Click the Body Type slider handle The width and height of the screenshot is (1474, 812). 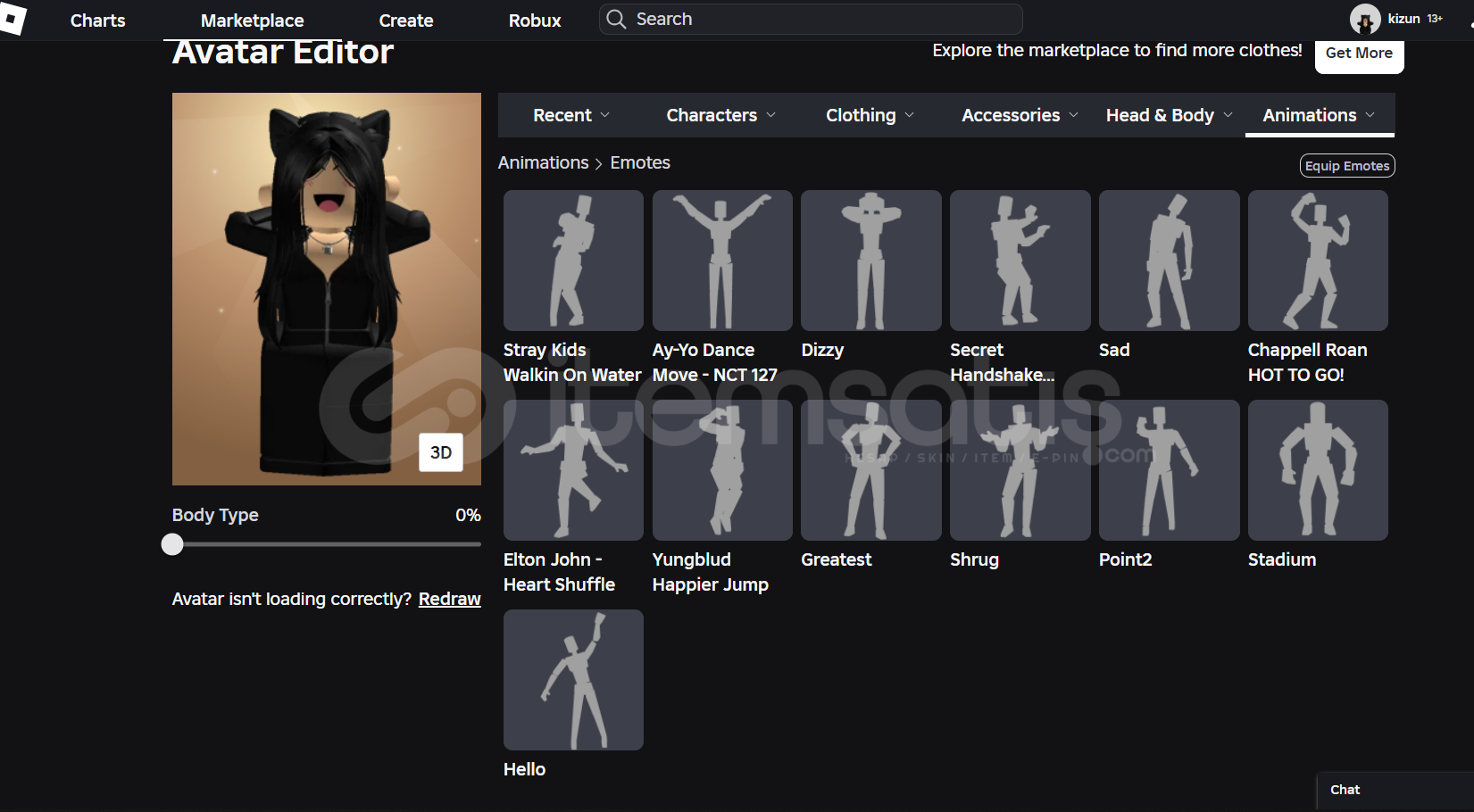click(172, 544)
